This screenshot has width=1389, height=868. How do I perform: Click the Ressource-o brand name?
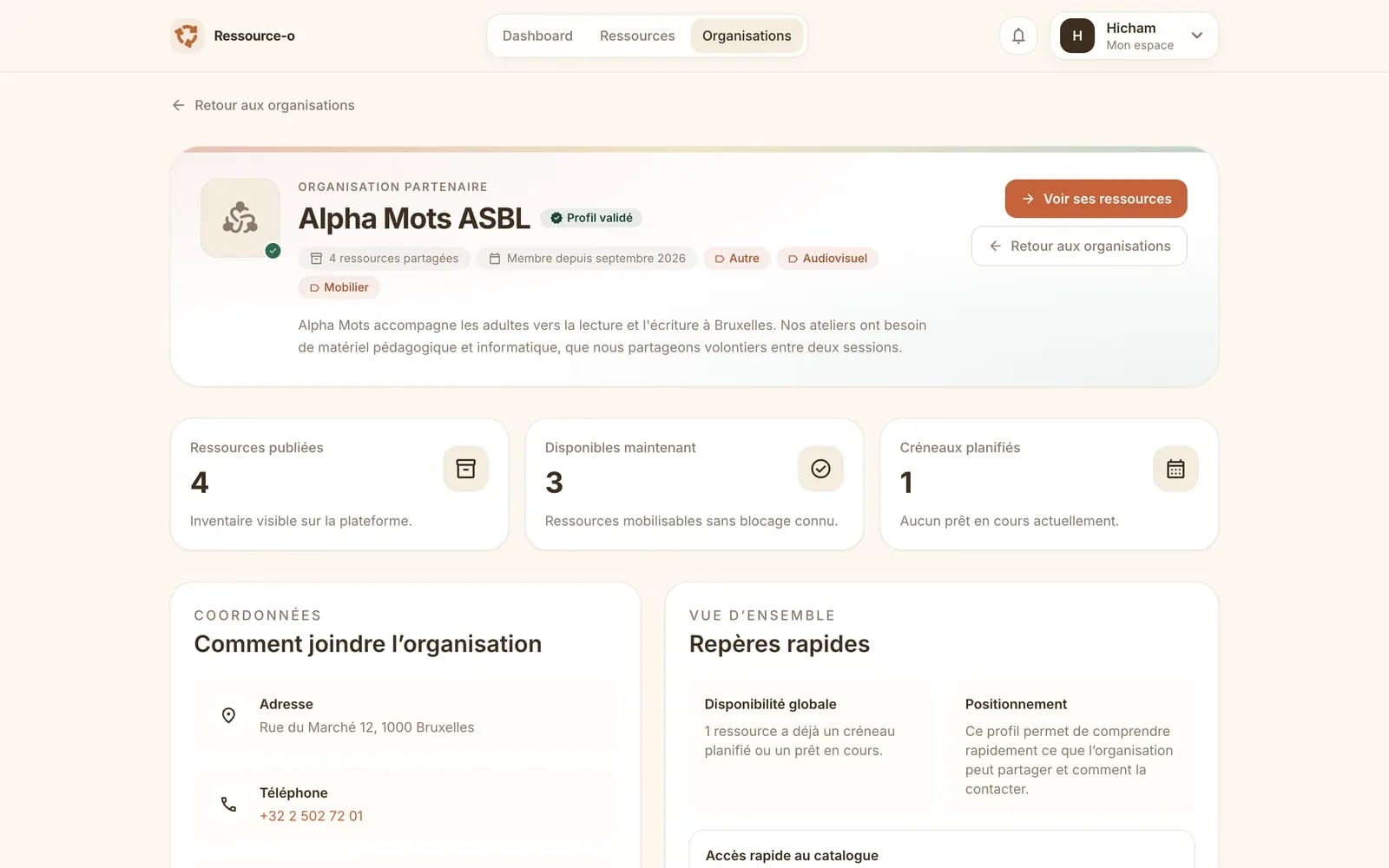254,36
